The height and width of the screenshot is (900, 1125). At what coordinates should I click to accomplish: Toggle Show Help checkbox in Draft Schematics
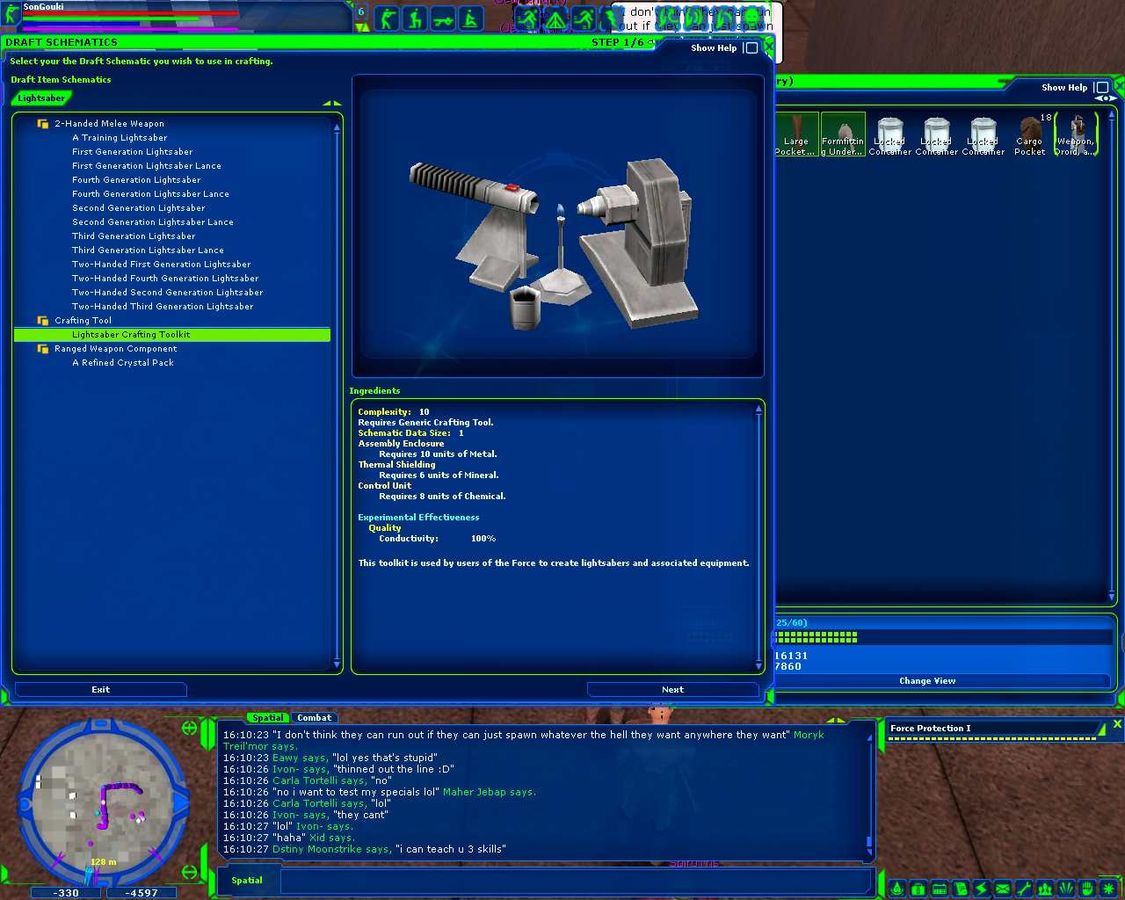[751, 48]
